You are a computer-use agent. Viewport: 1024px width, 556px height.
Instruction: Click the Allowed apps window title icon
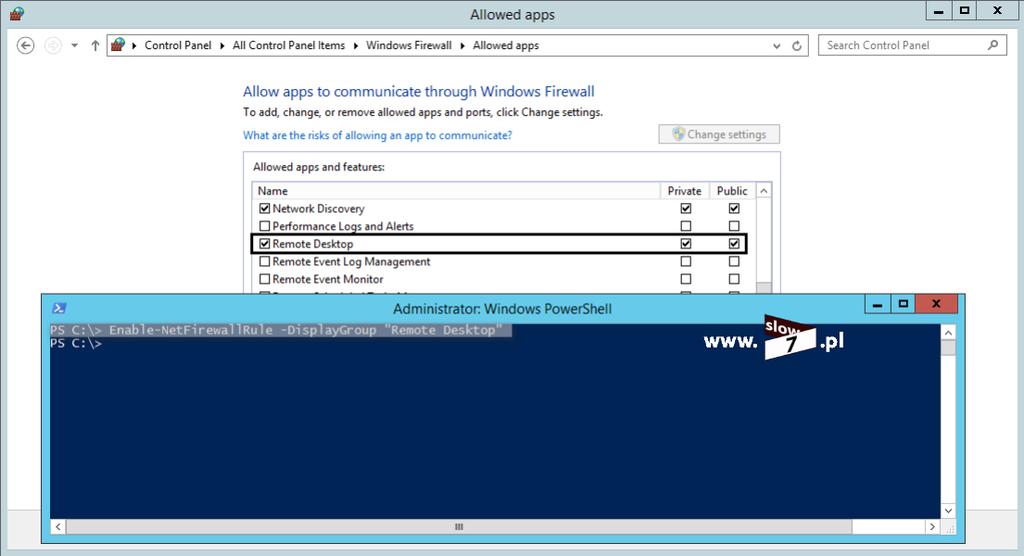click(17, 13)
